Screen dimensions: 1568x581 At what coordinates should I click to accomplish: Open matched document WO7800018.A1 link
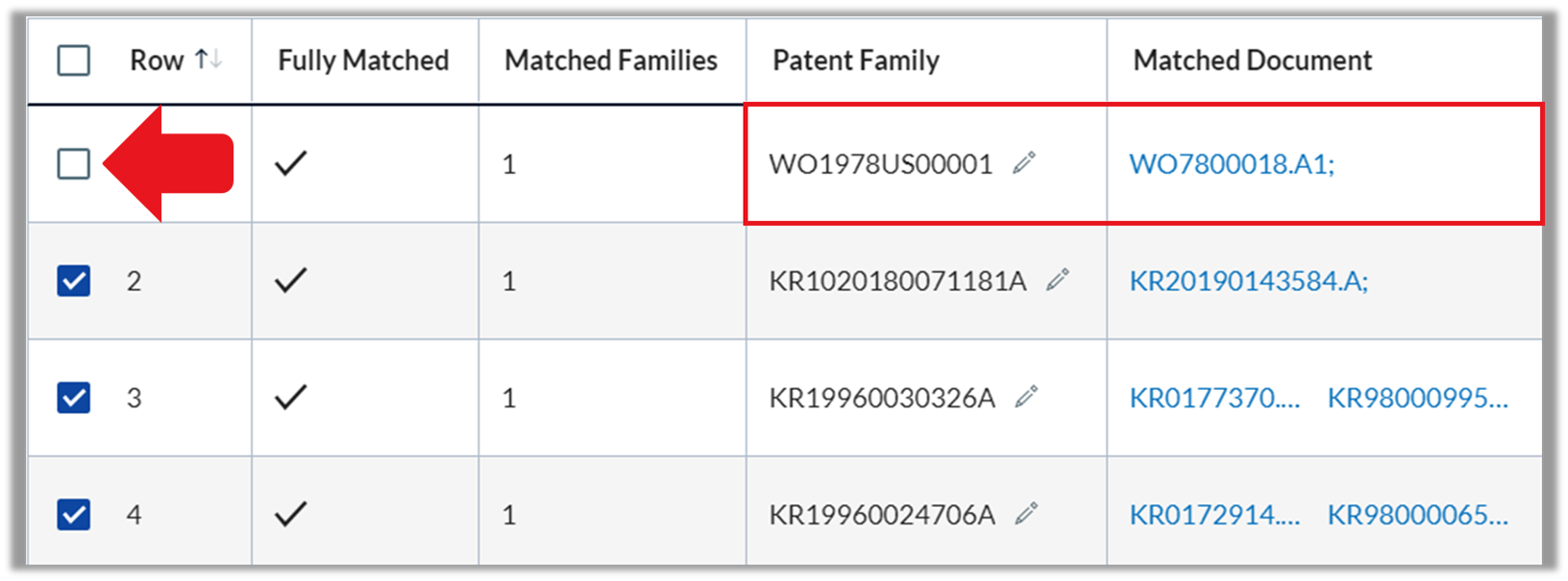[1232, 164]
